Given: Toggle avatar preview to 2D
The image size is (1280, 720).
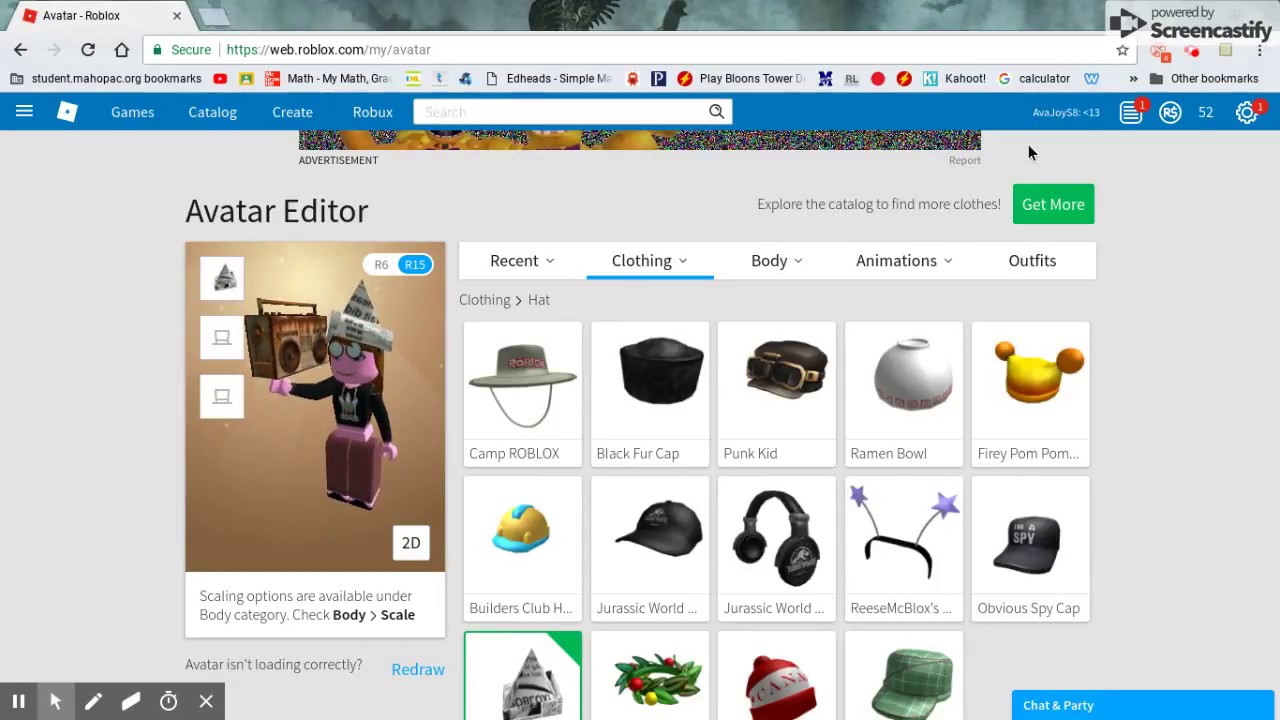Looking at the screenshot, I should tap(411, 543).
